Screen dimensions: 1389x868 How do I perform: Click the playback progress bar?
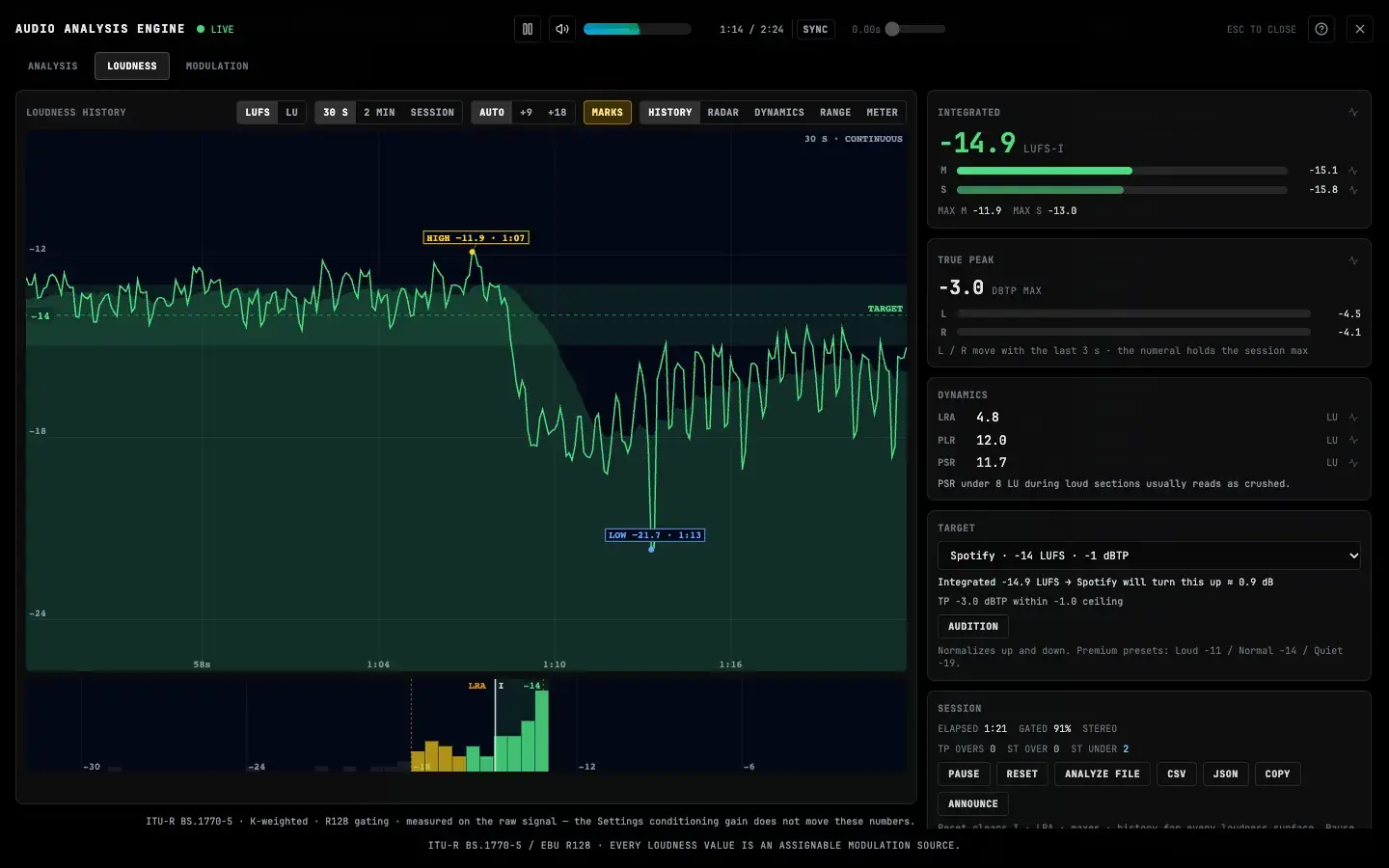[638, 29]
